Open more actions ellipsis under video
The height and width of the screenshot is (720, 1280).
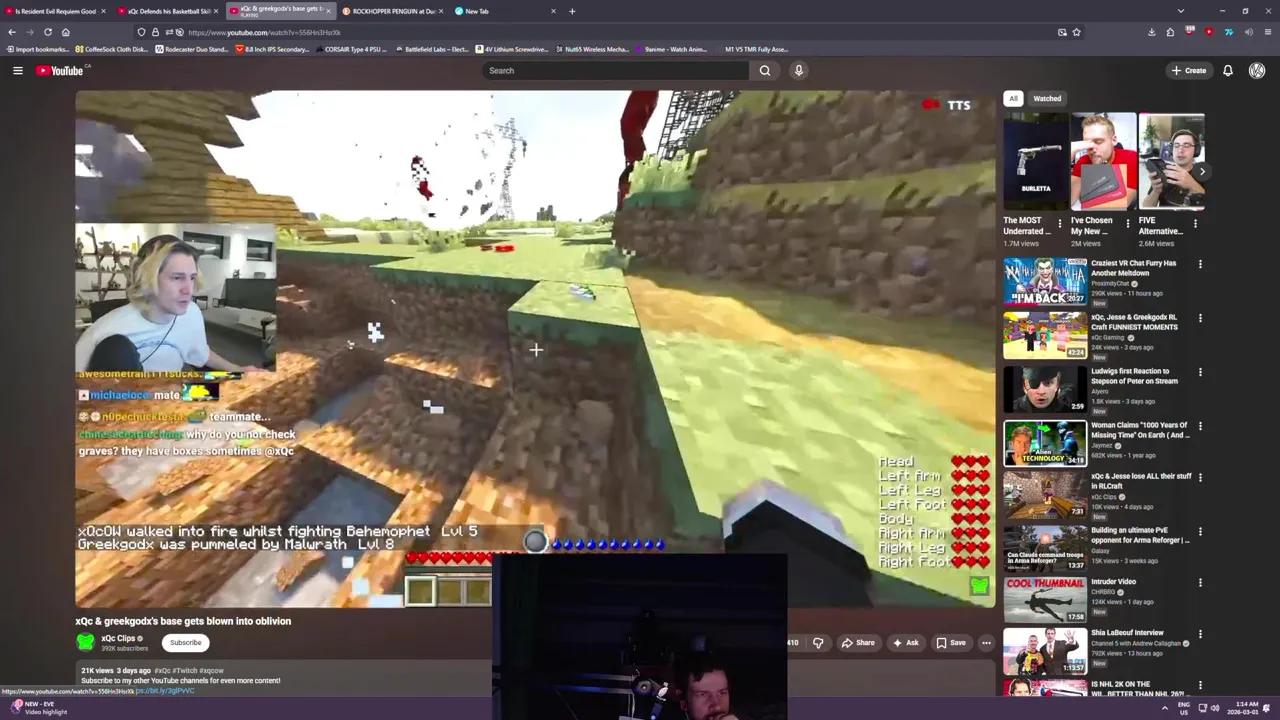[986, 643]
